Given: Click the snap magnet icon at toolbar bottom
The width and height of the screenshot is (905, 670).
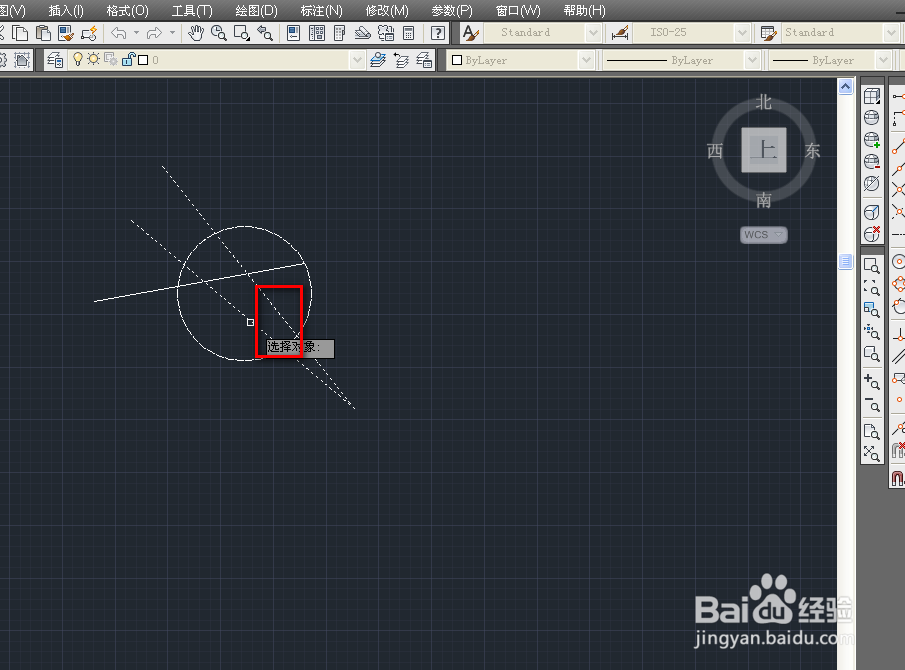Looking at the screenshot, I should click(897, 478).
